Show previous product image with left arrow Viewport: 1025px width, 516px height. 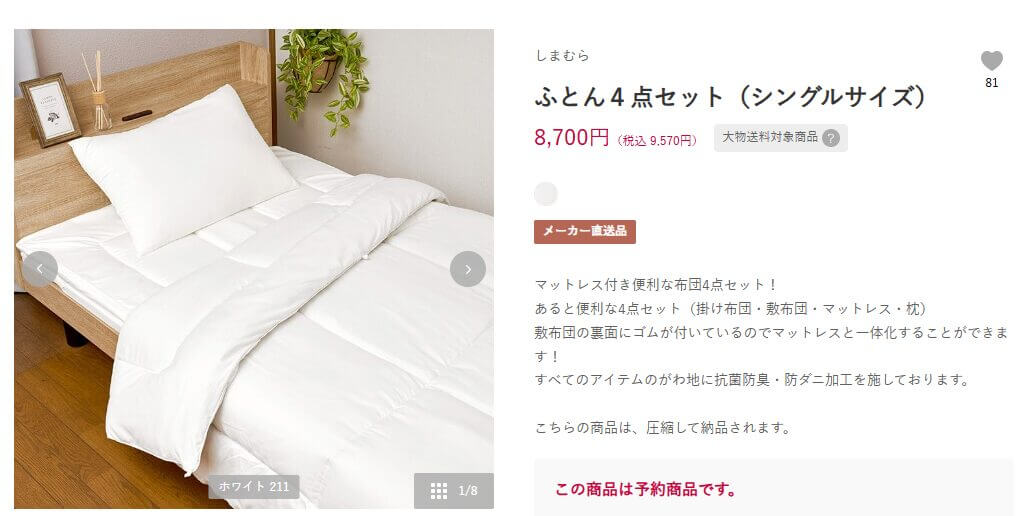[x=40, y=269]
